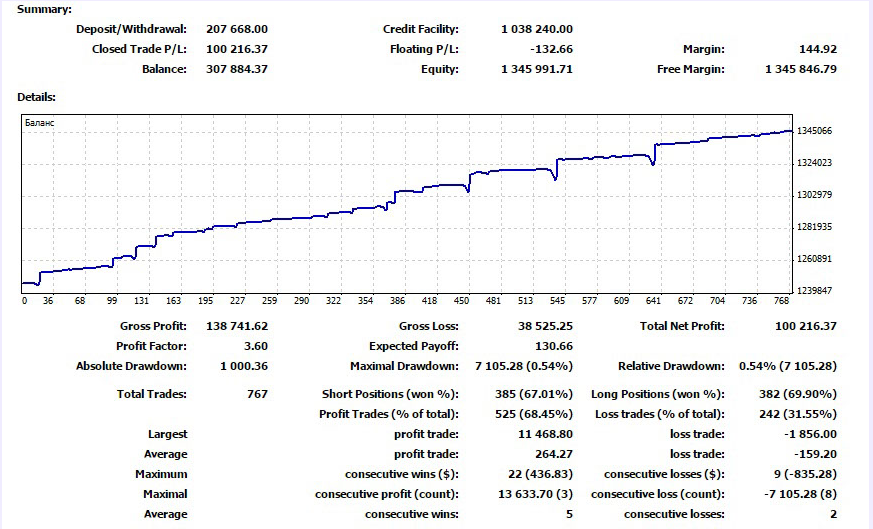
Task: Click the Expected Payoff value 130.66
Action: [x=554, y=346]
